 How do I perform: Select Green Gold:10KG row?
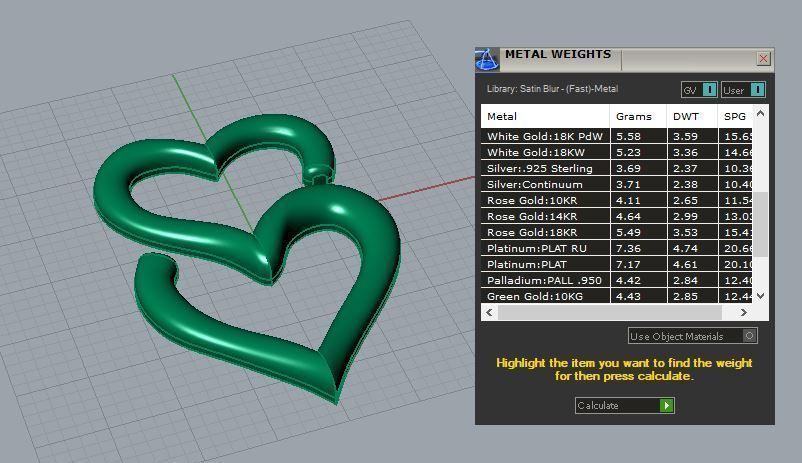[616, 296]
